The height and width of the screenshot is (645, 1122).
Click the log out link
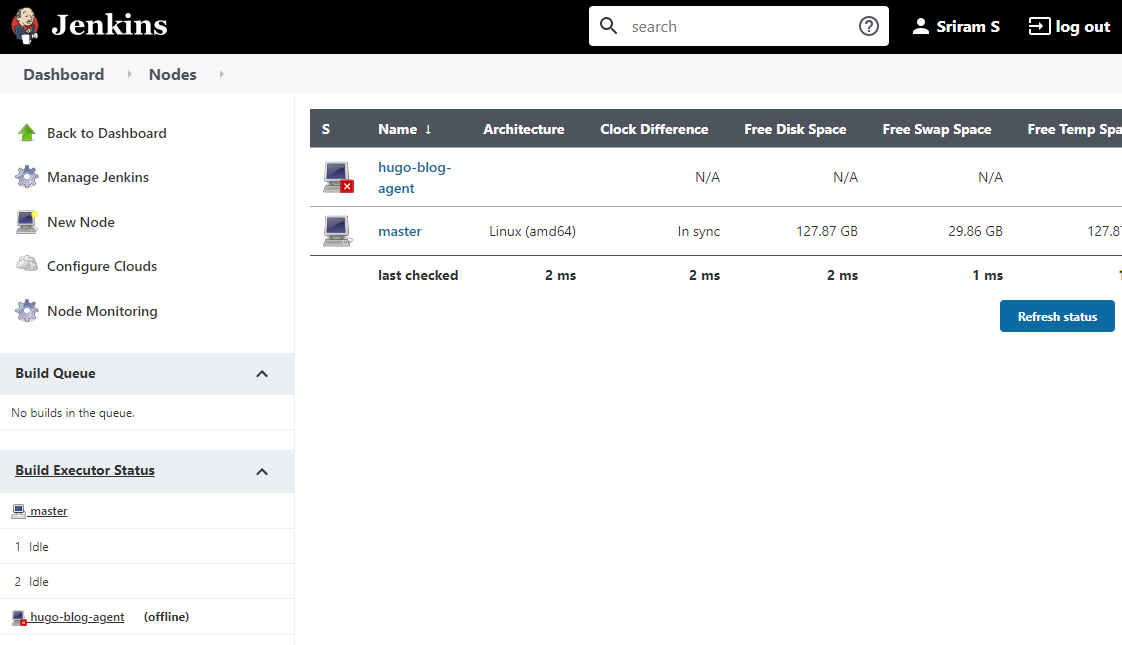(x=1069, y=26)
